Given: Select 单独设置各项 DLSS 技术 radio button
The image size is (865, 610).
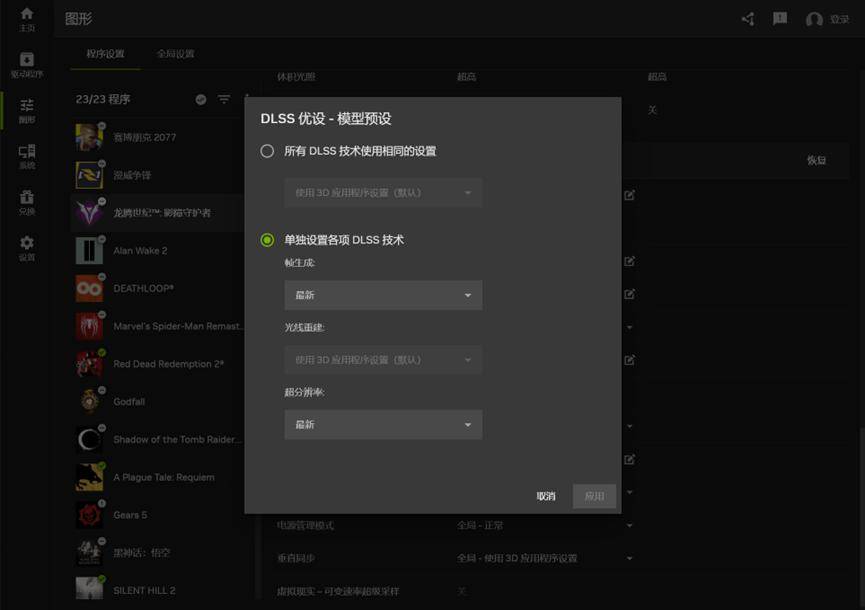Looking at the screenshot, I should pos(267,240).
